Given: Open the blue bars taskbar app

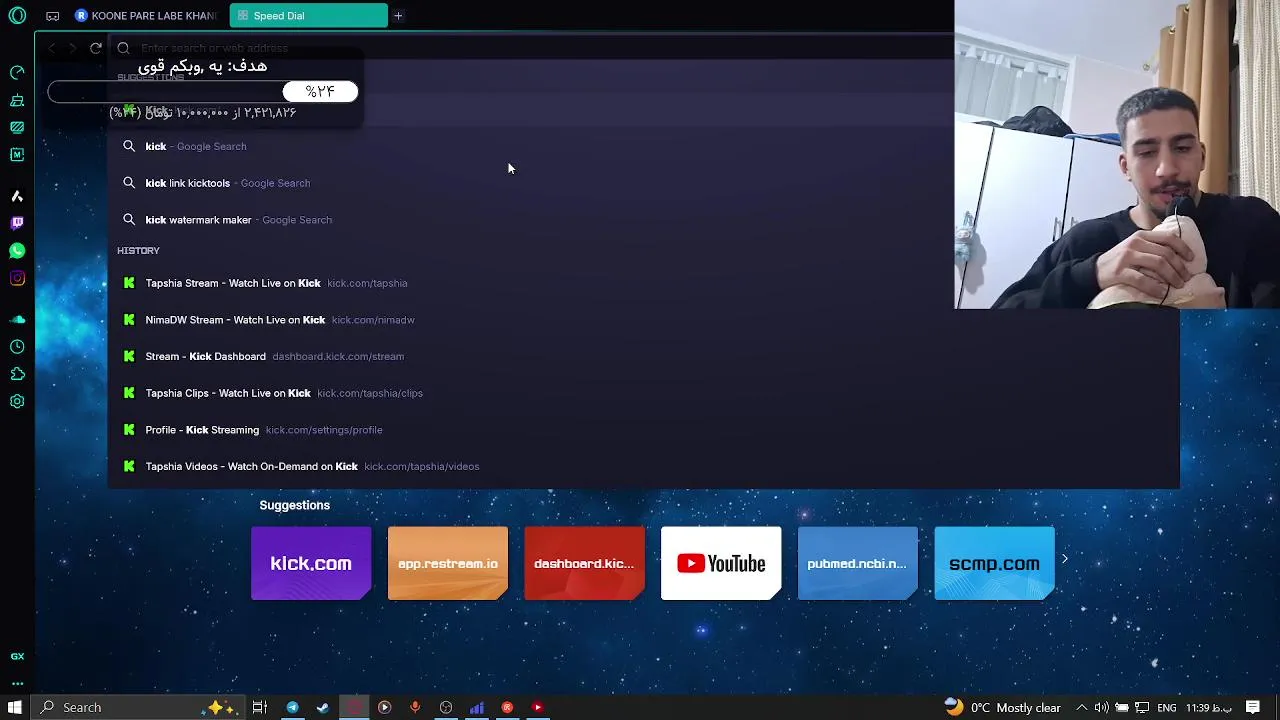Looking at the screenshot, I should [477, 707].
